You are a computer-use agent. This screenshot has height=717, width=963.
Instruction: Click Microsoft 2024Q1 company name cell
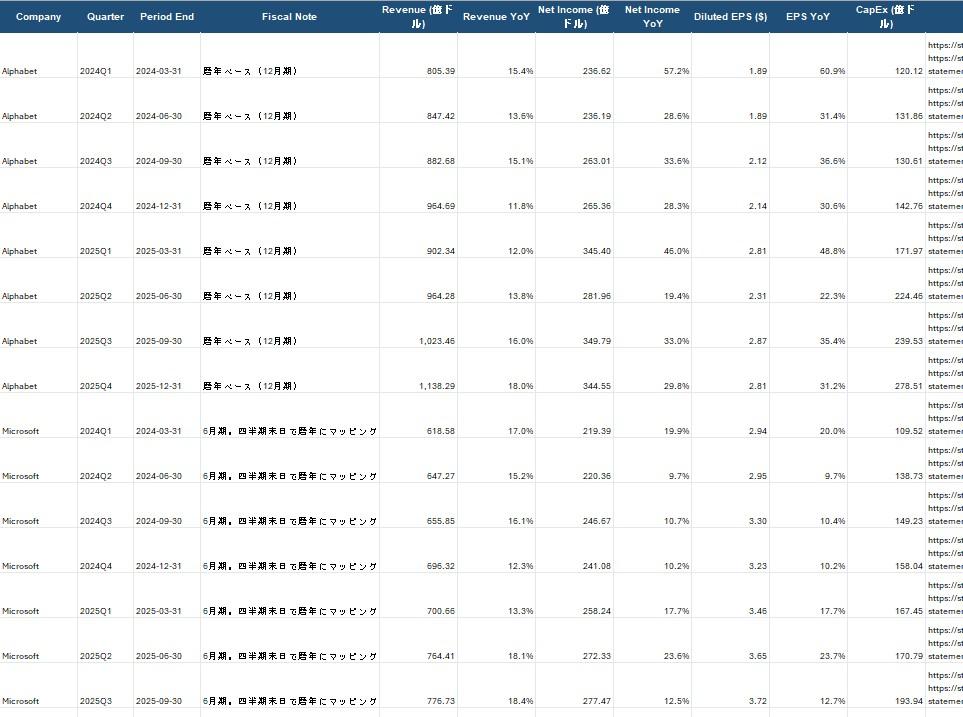click(x=21, y=432)
